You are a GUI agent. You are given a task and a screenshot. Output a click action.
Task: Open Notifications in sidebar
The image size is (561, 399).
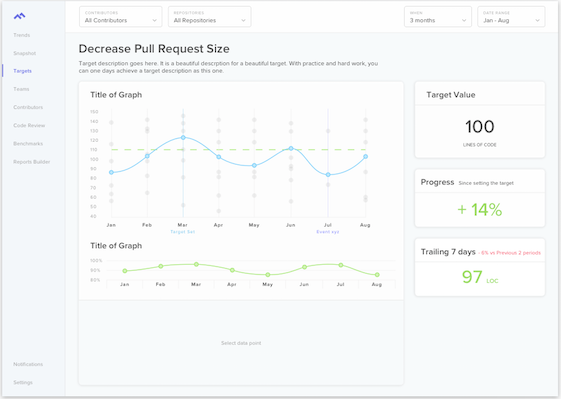tap(28, 364)
